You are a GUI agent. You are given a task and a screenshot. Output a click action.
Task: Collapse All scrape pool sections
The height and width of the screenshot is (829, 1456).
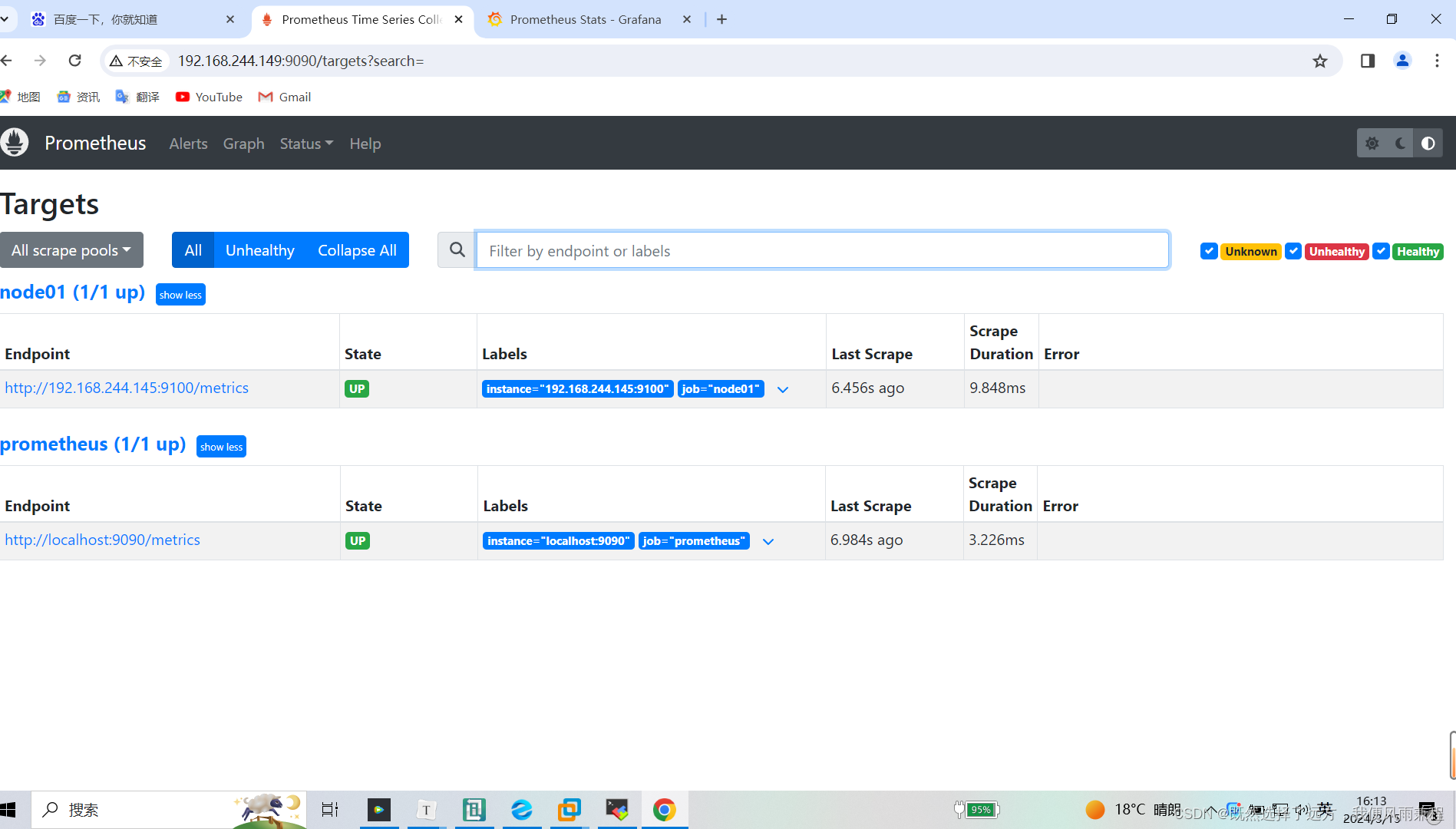(x=357, y=250)
